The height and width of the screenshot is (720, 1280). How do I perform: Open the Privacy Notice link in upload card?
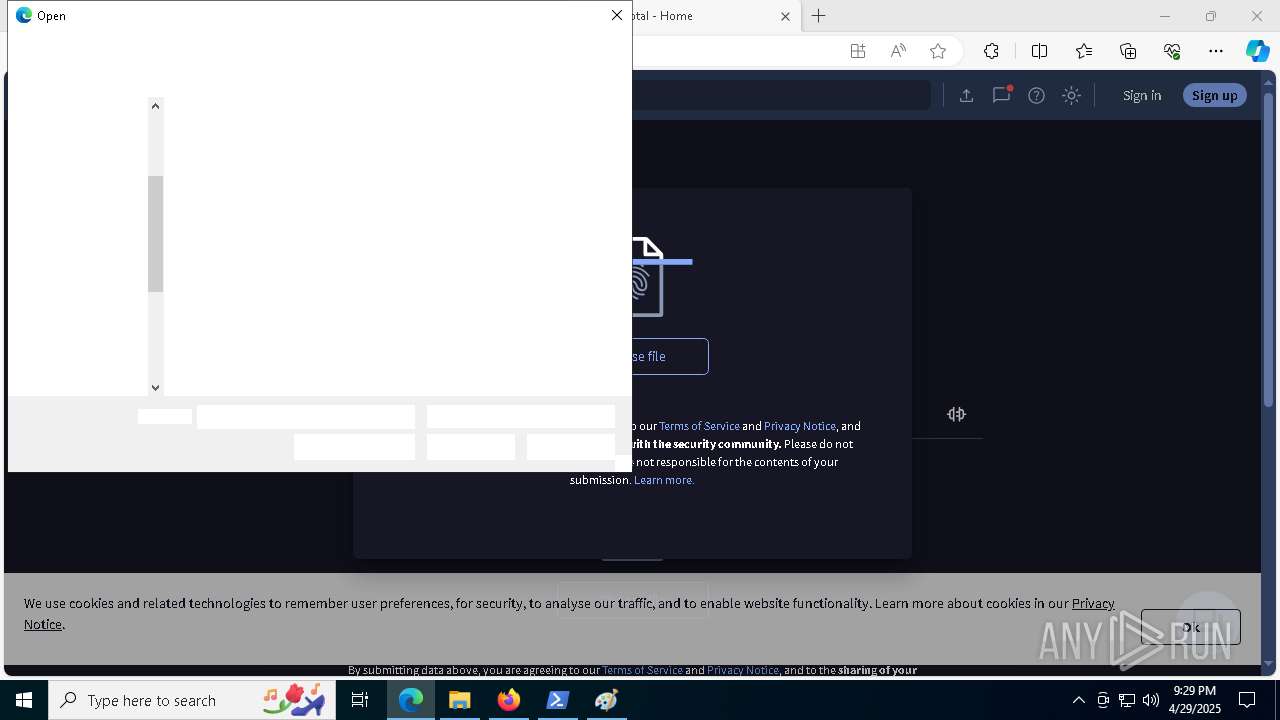[800, 426]
